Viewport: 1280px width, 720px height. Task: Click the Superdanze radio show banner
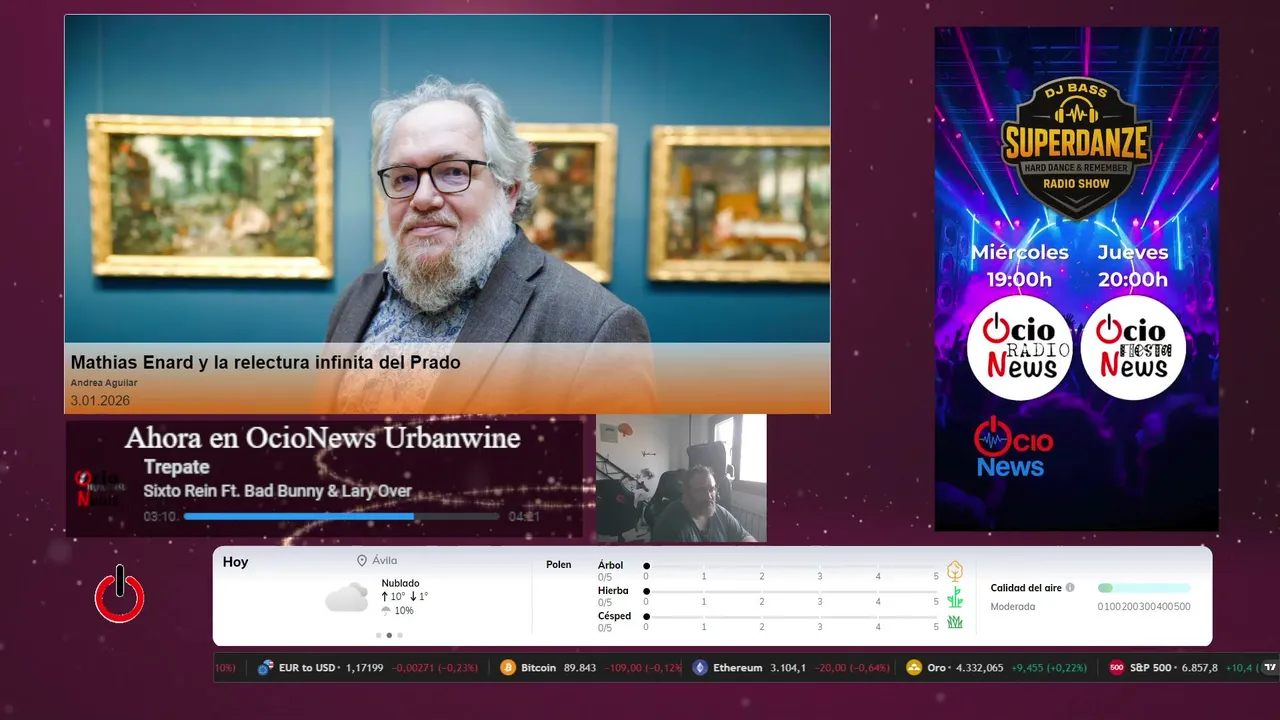click(1076, 278)
